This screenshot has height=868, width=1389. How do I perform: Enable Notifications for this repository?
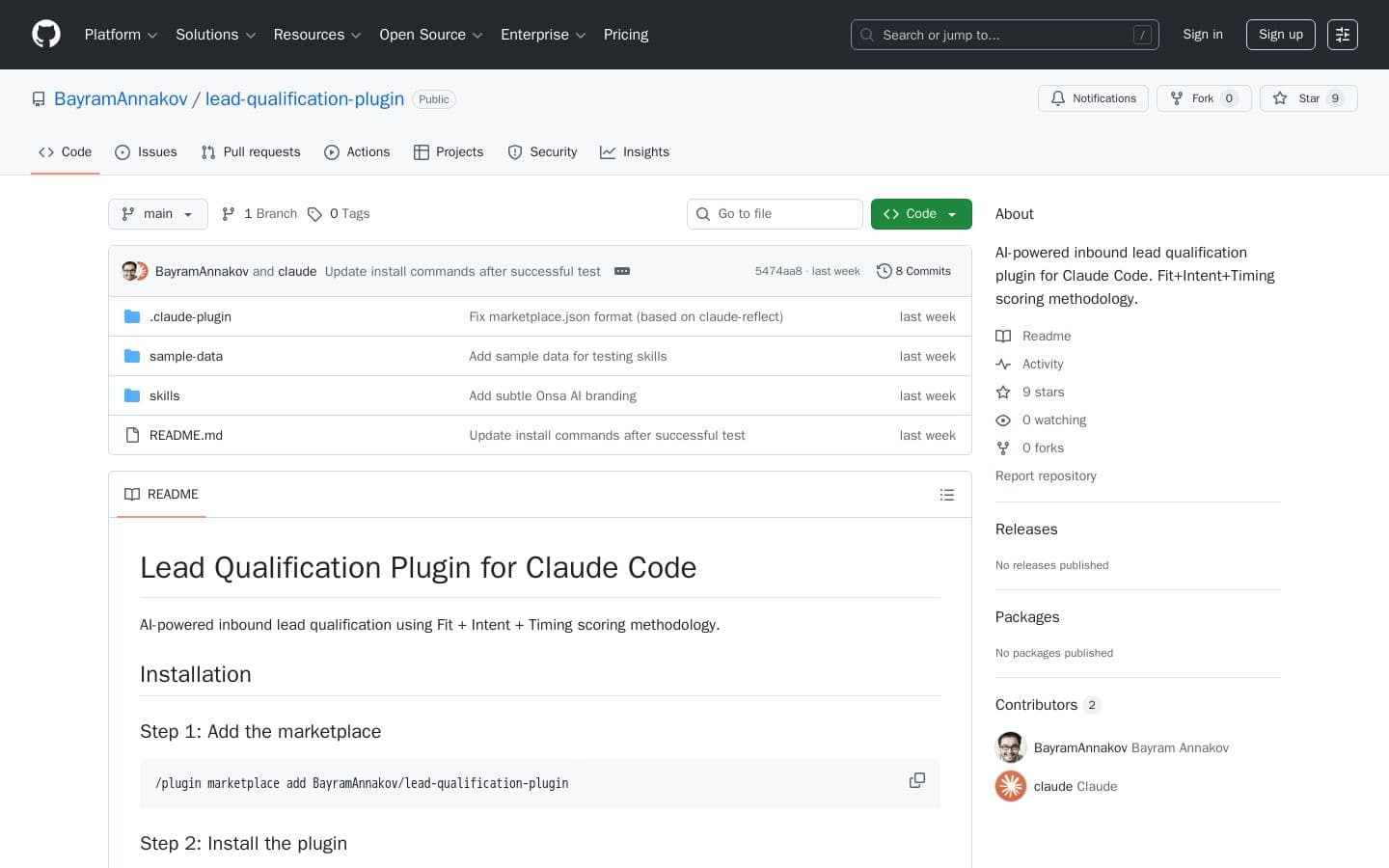[1093, 98]
